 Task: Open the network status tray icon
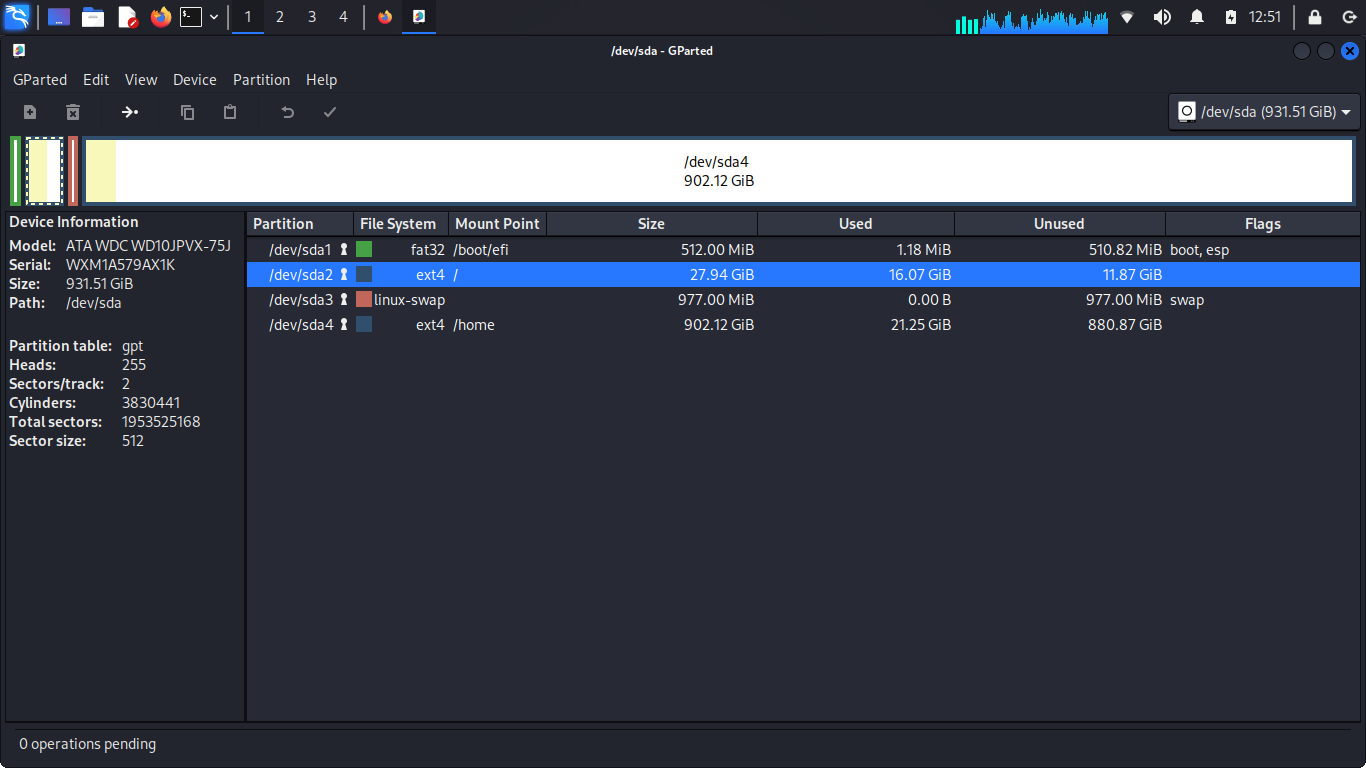click(x=1127, y=17)
